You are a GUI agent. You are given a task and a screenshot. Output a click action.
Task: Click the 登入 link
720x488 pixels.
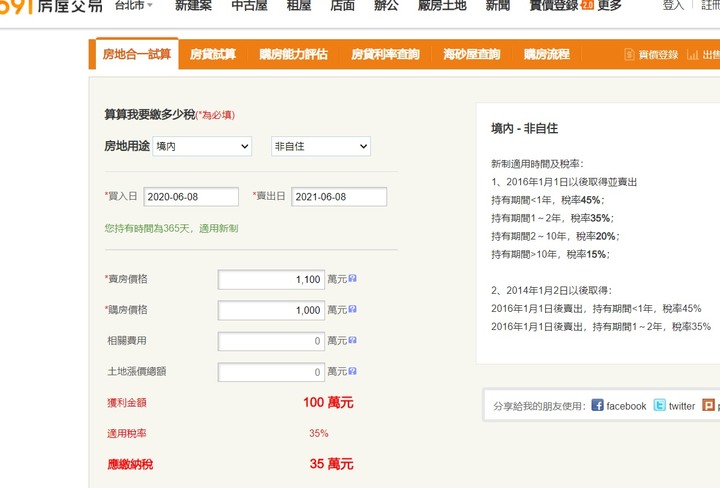[x=673, y=5]
